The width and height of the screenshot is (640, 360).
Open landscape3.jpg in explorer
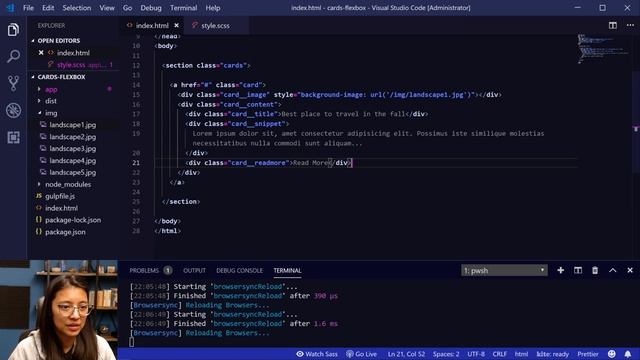pos(73,149)
